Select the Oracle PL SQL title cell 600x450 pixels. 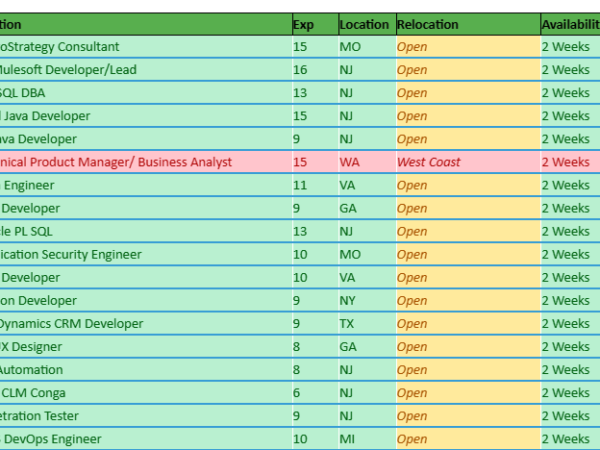coord(146,232)
